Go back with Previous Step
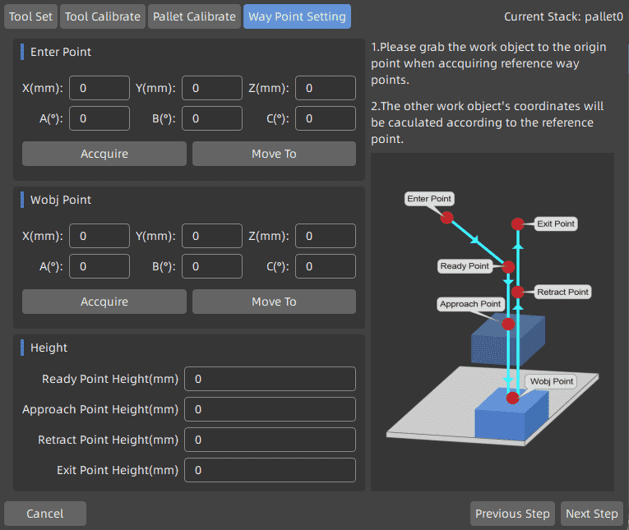The image size is (629, 530). click(x=512, y=514)
